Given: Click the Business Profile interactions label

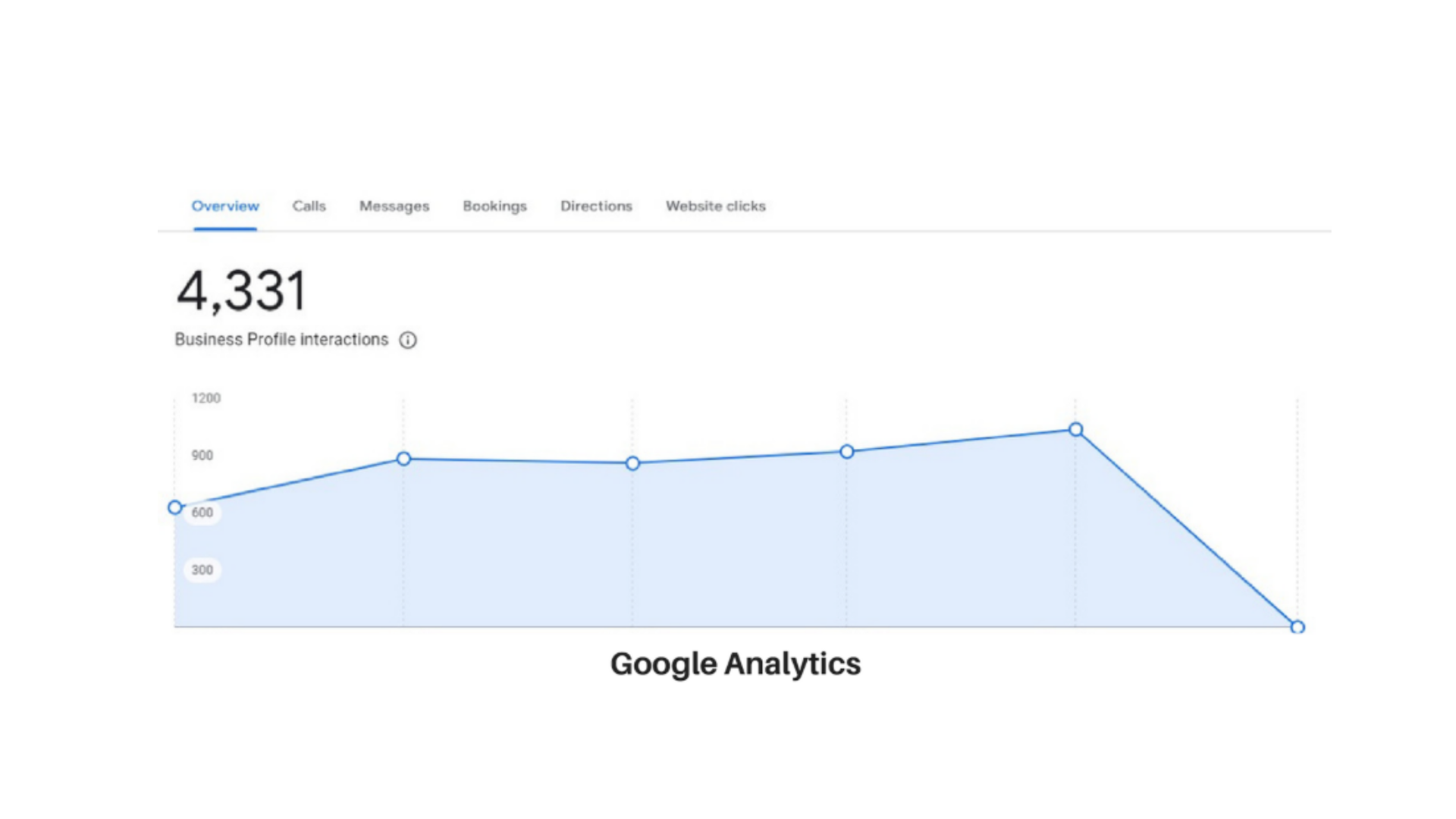Looking at the screenshot, I should 281,340.
